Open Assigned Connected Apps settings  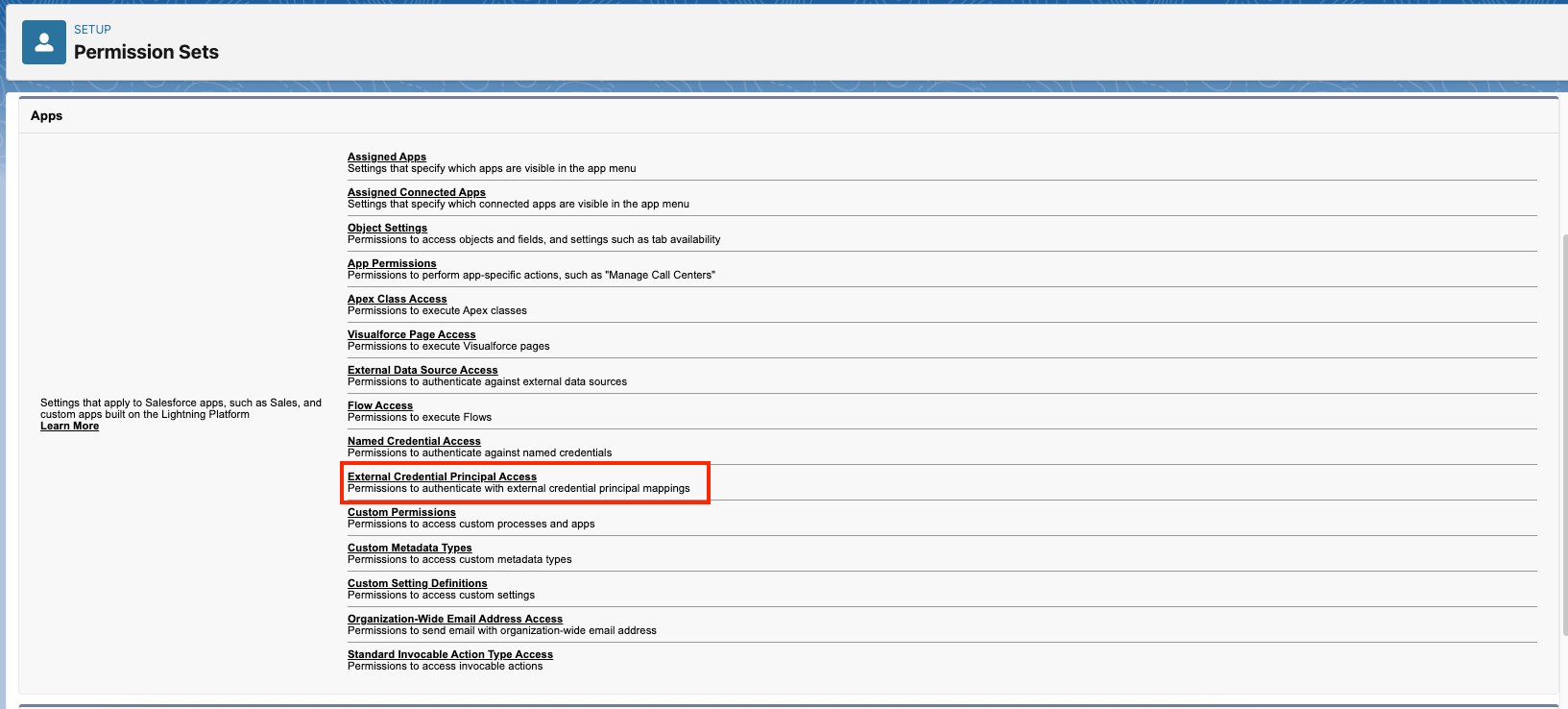[x=417, y=192]
